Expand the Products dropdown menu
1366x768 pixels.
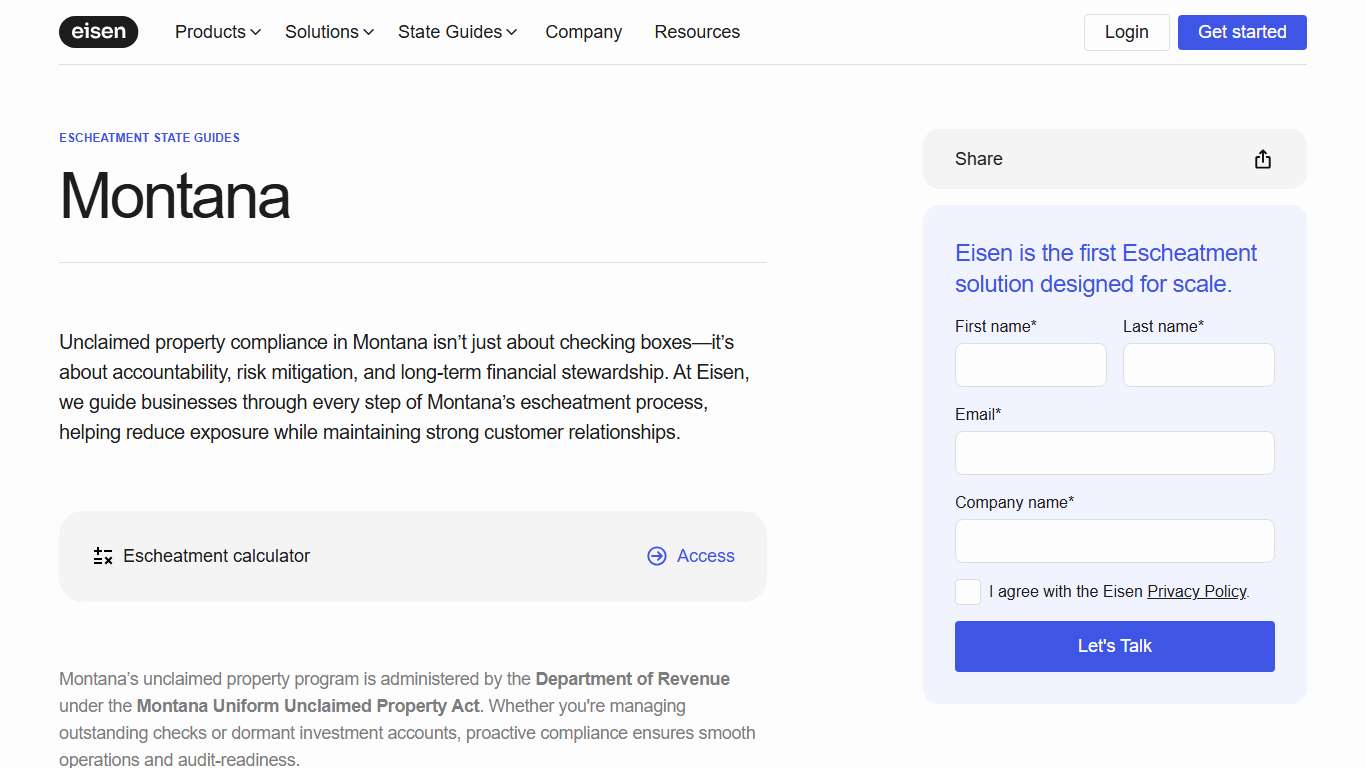pyautogui.click(x=217, y=32)
